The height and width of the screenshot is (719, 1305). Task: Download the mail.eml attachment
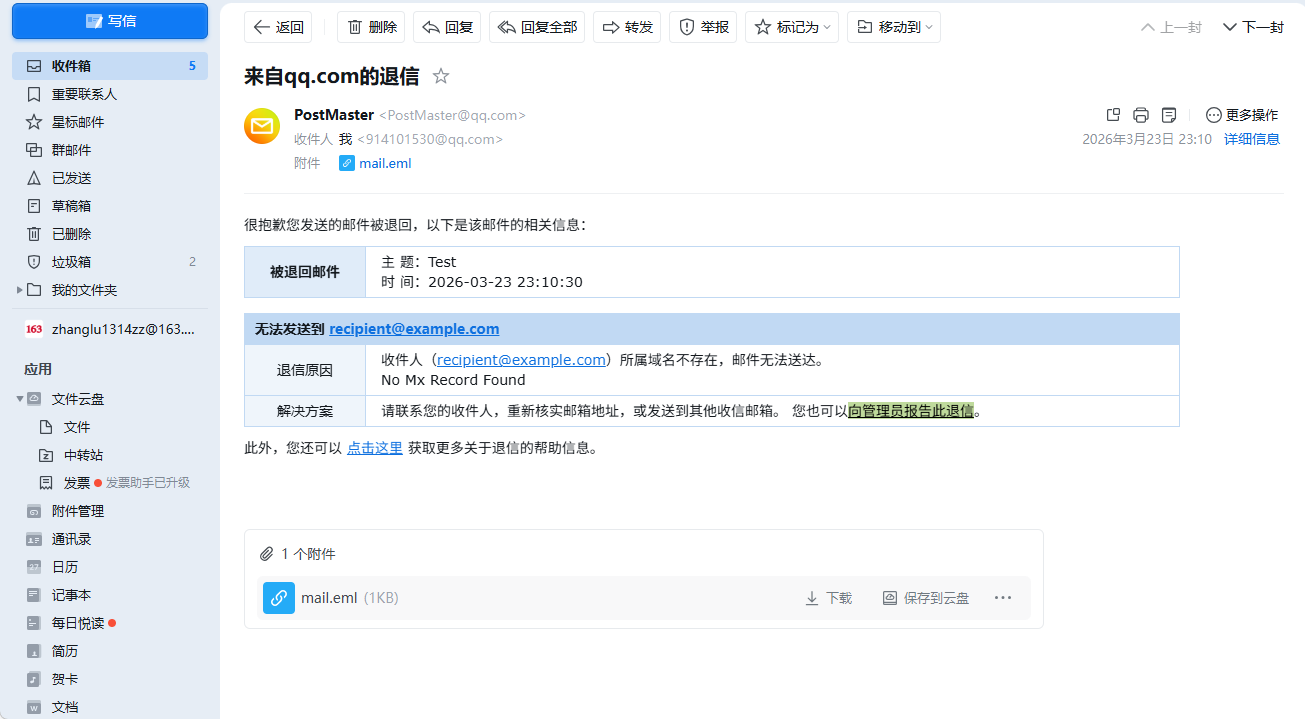click(x=828, y=598)
